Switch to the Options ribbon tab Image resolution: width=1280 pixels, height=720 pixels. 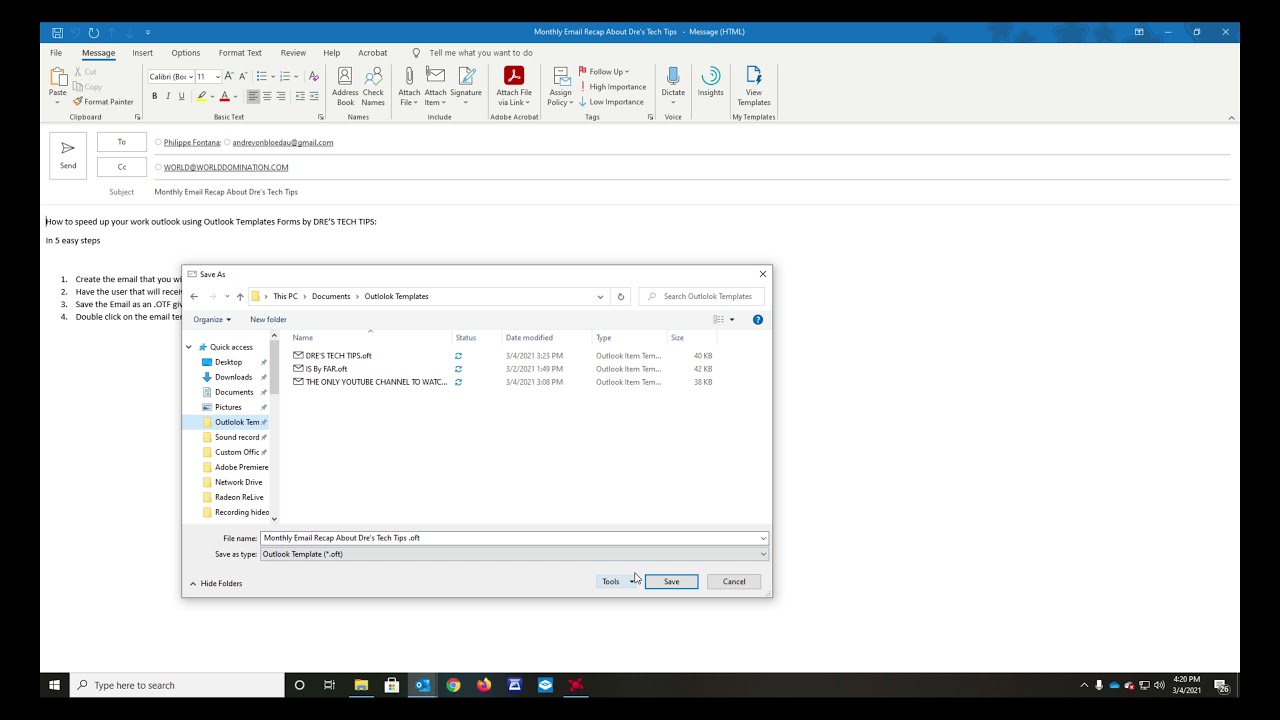(x=186, y=53)
